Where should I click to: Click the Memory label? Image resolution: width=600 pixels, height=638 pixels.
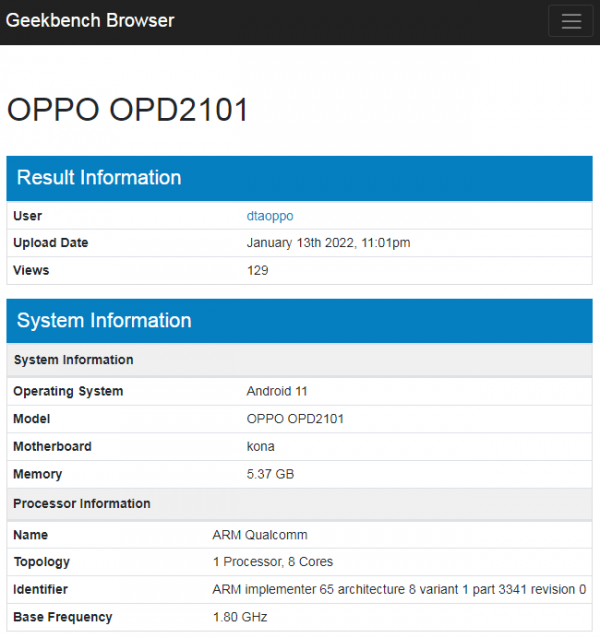coord(37,474)
